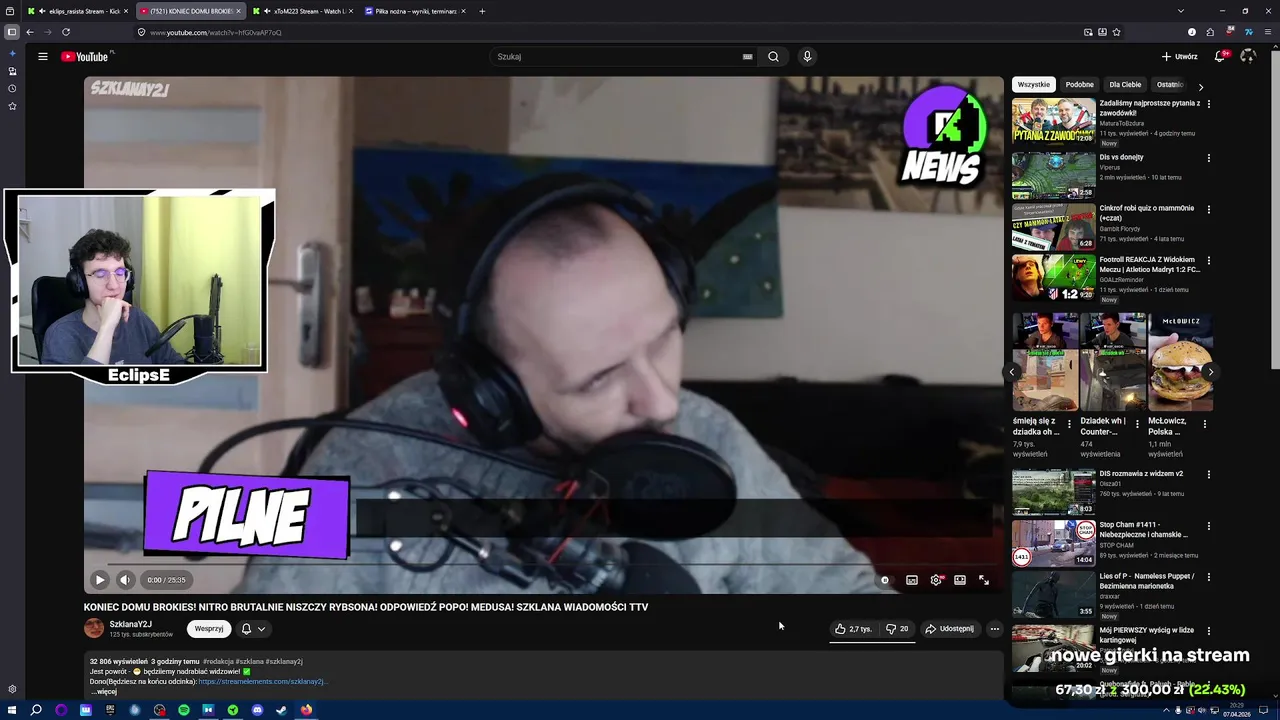Viewport: 1280px width, 720px height.
Task: Select the Podobne filter chip
Action: click(1079, 85)
